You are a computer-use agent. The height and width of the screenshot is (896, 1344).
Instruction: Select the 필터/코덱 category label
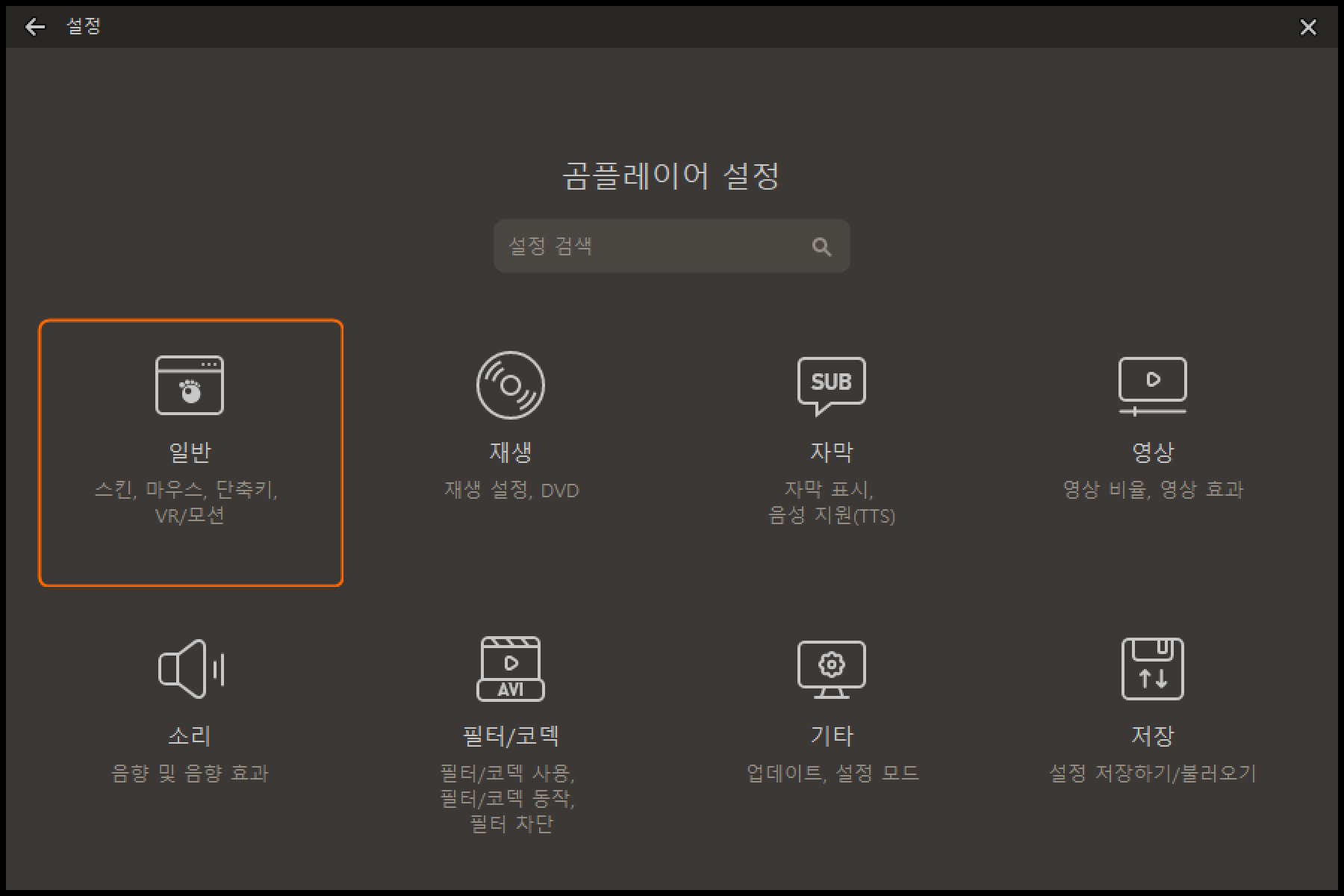tap(511, 735)
